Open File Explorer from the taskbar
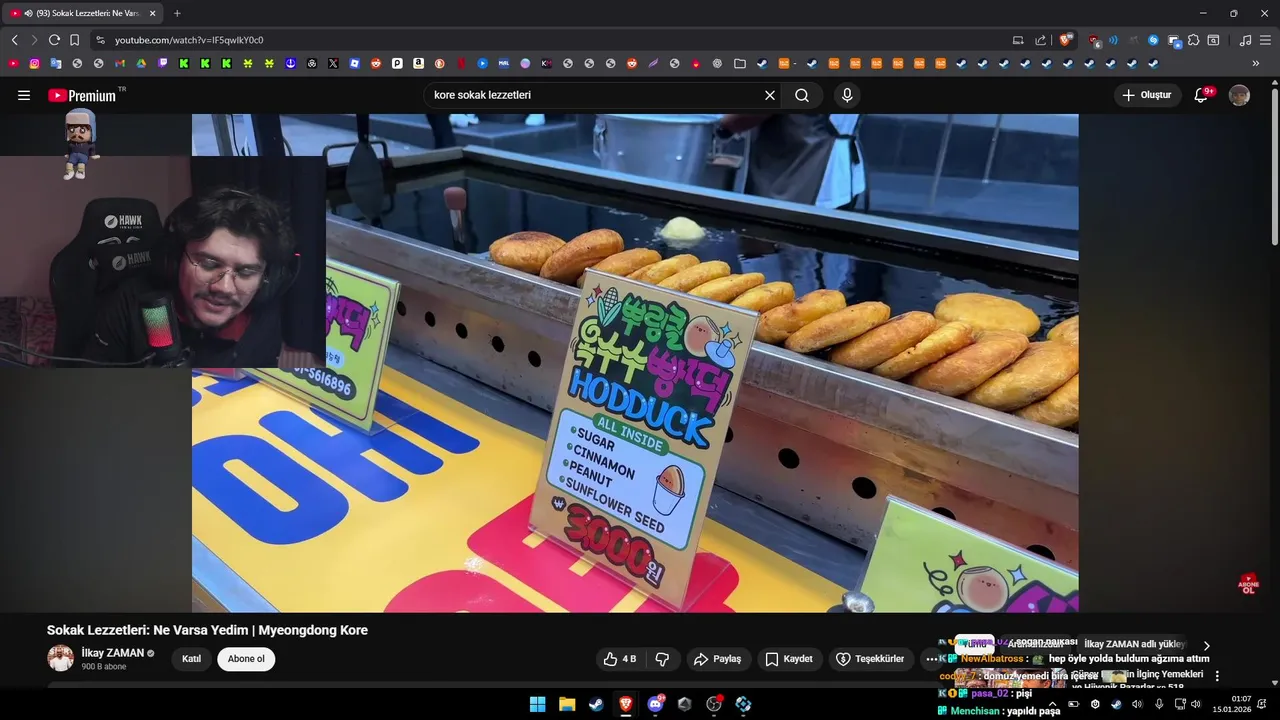The image size is (1280, 720). click(567, 704)
